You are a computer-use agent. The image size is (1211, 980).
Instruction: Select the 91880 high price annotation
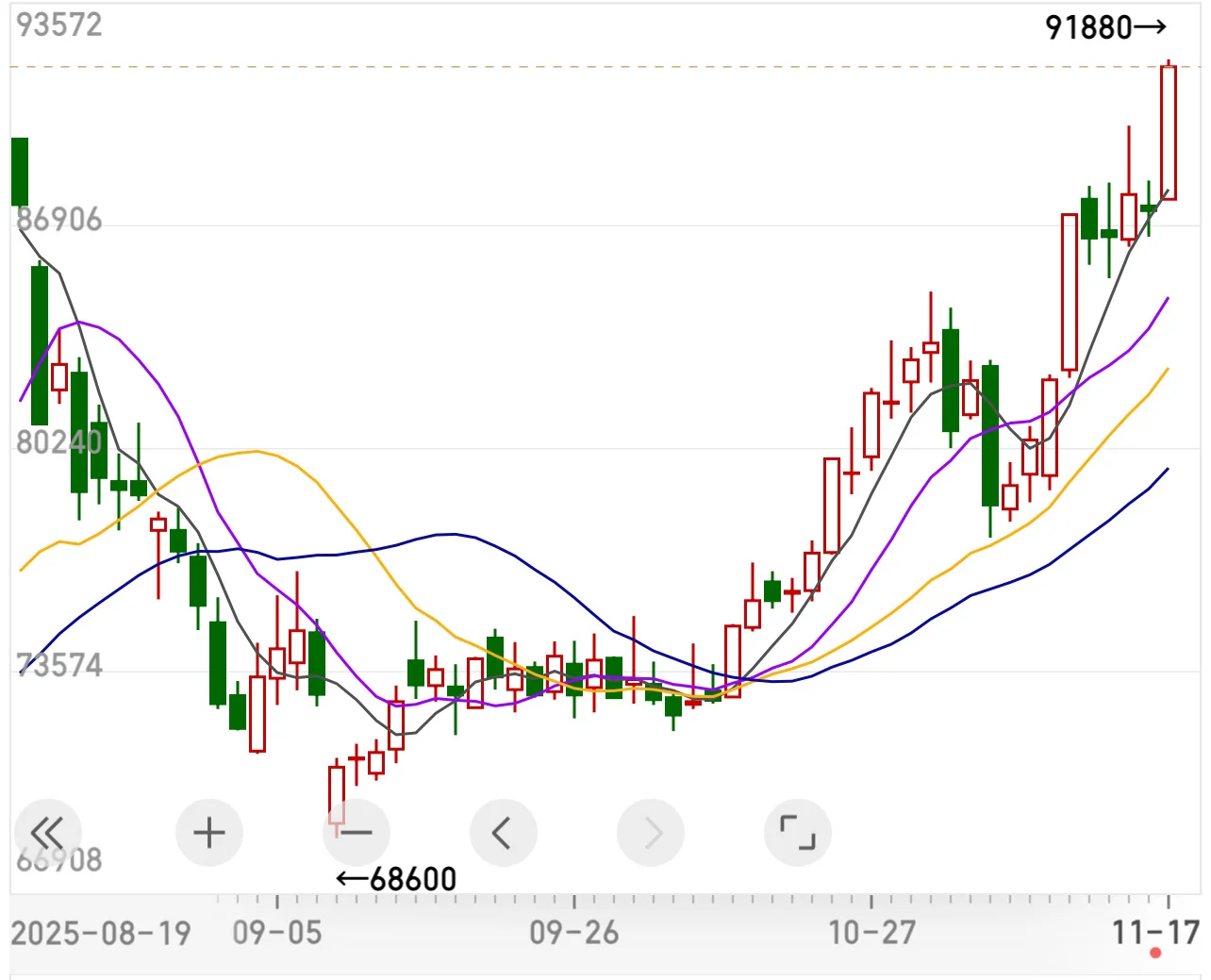(1106, 27)
